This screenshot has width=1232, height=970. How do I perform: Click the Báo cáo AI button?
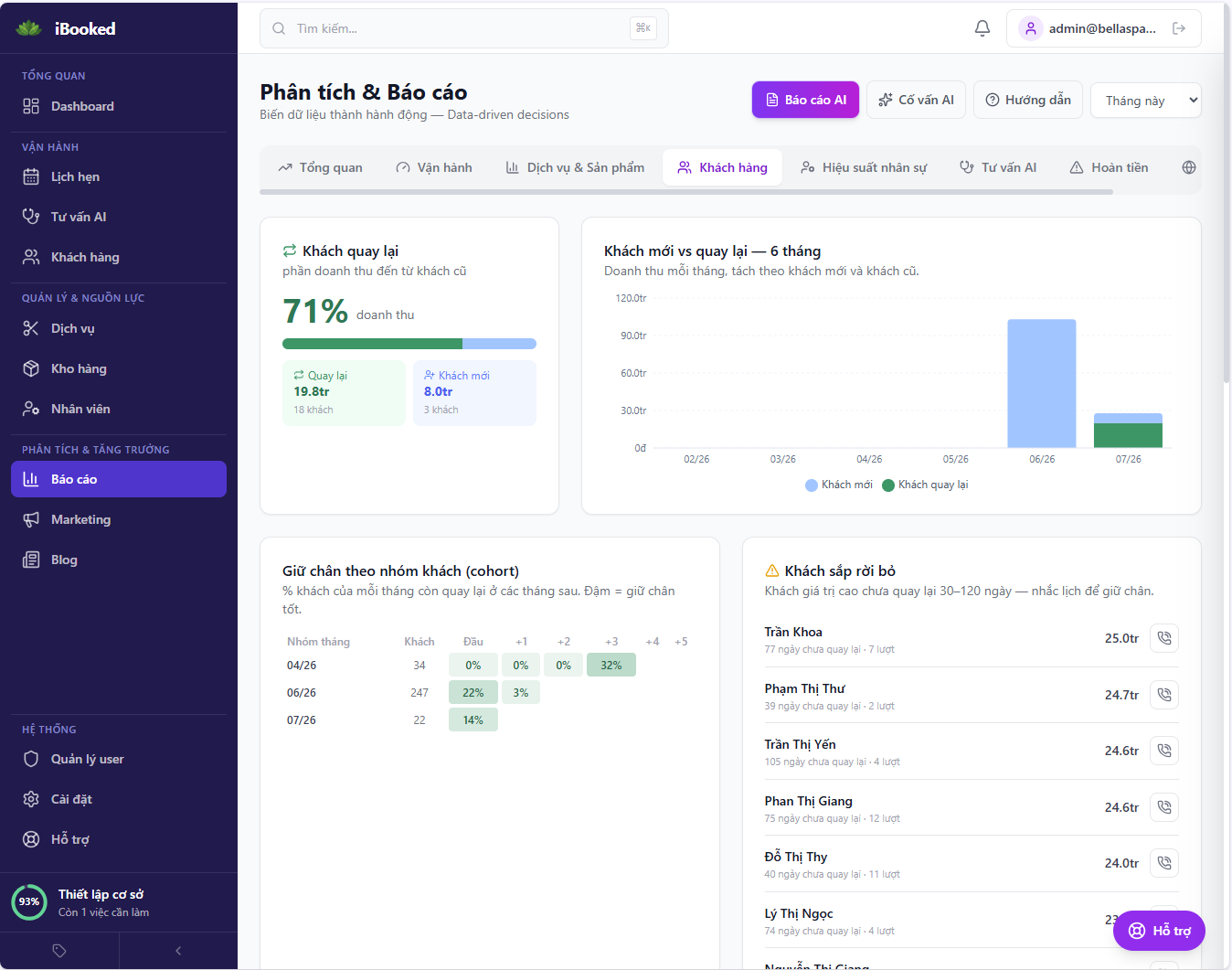tap(806, 100)
